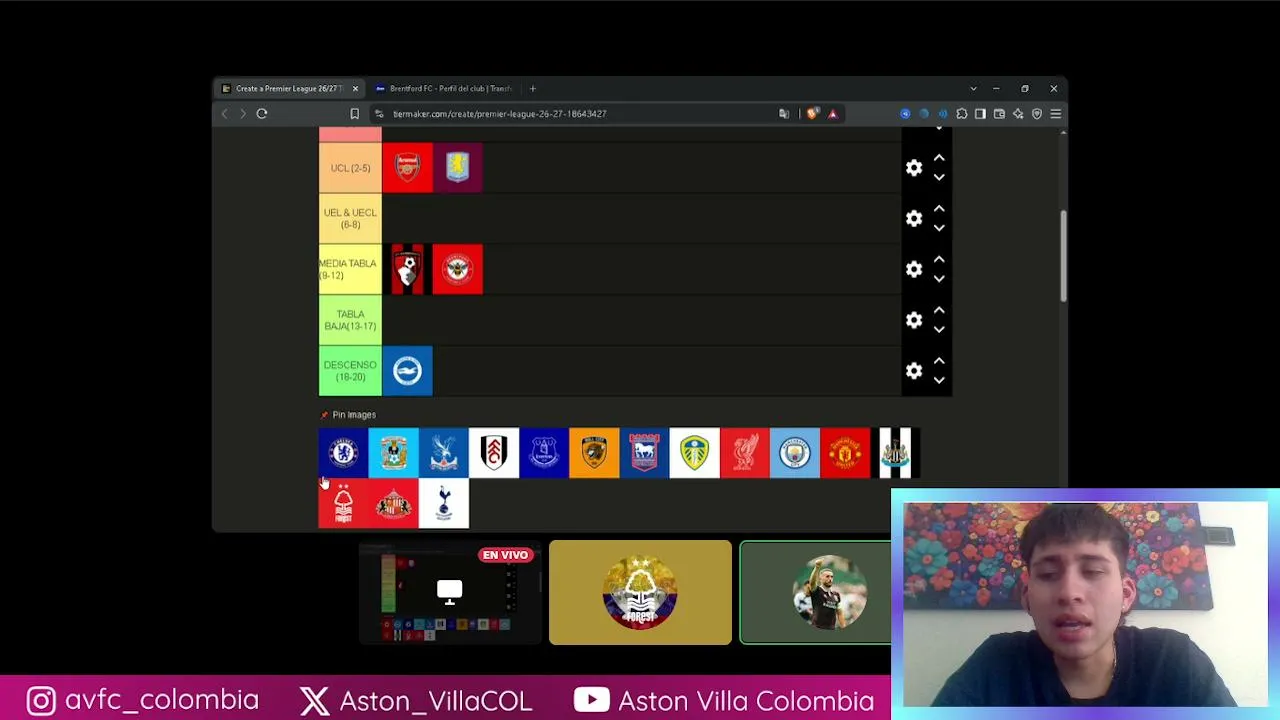Move TABLA BAJA tier down
The height and width of the screenshot is (720, 1280).
pyautogui.click(x=939, y=329)
